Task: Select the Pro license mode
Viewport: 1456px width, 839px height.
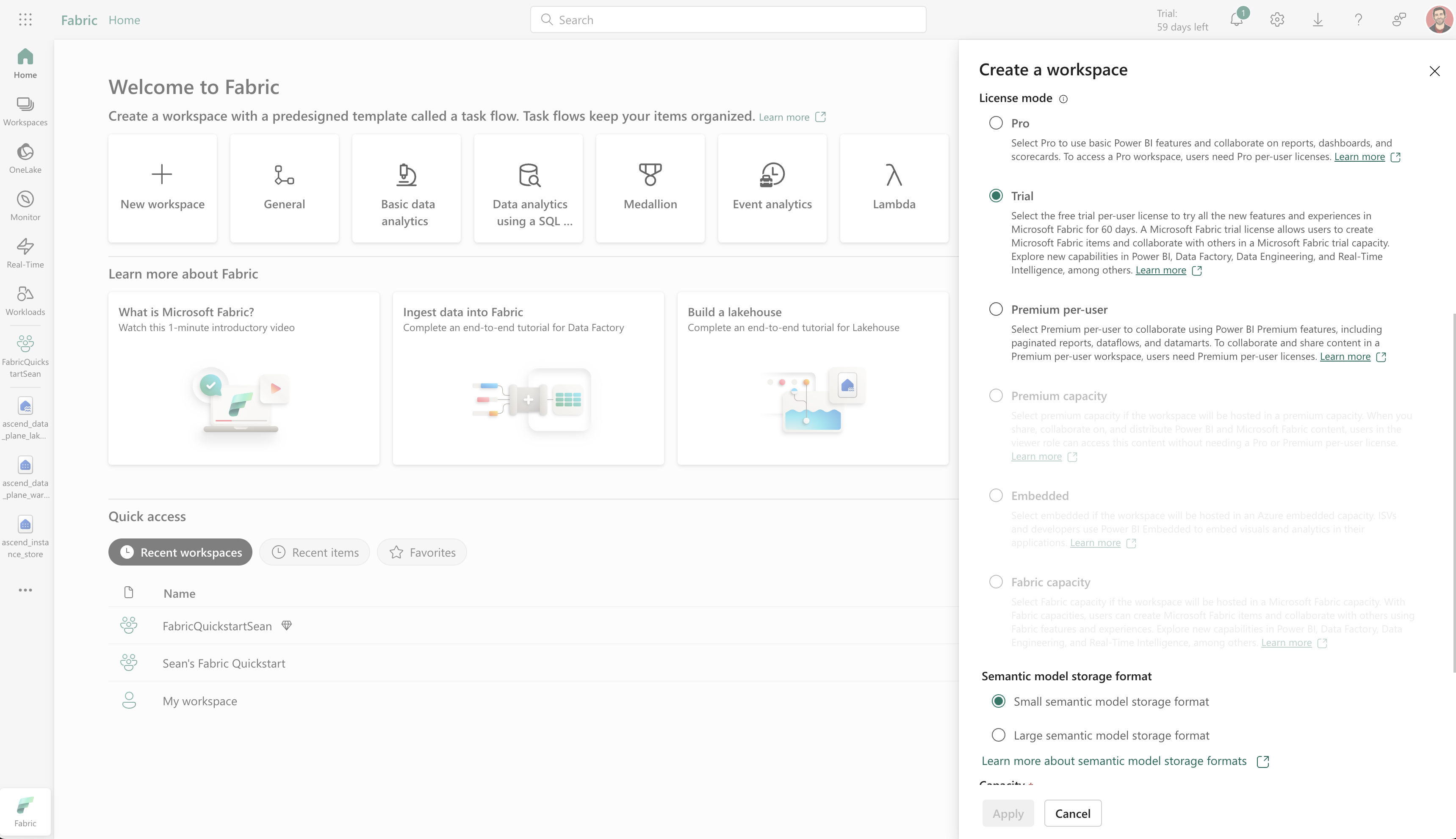Action: pyautogui.click(x=996, y=123)
